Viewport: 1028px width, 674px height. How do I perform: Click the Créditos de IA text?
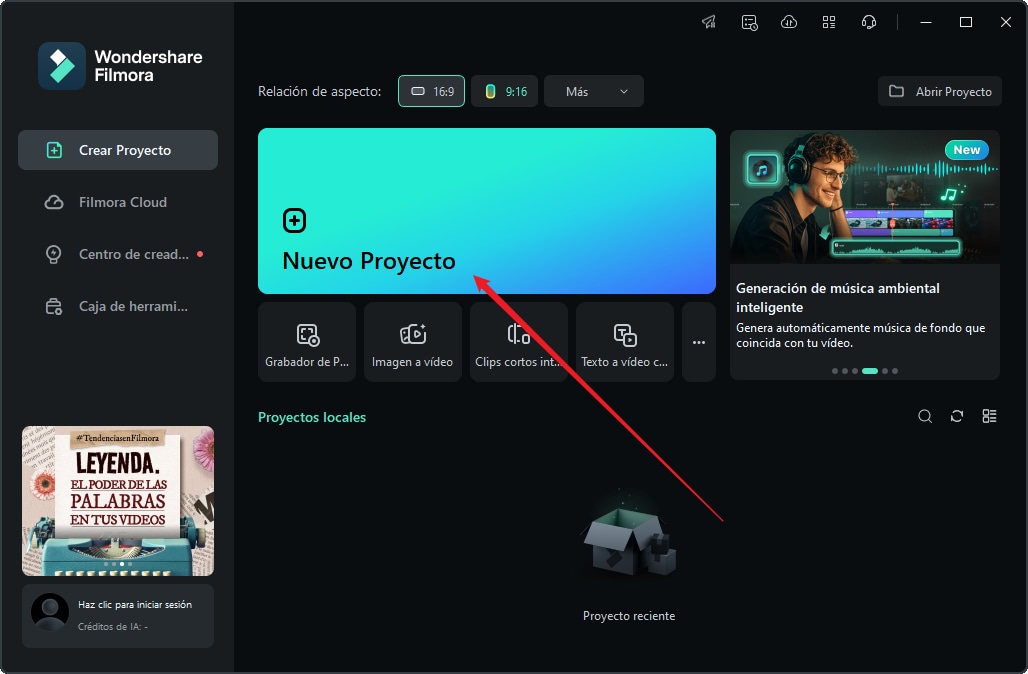coord(113,627)
